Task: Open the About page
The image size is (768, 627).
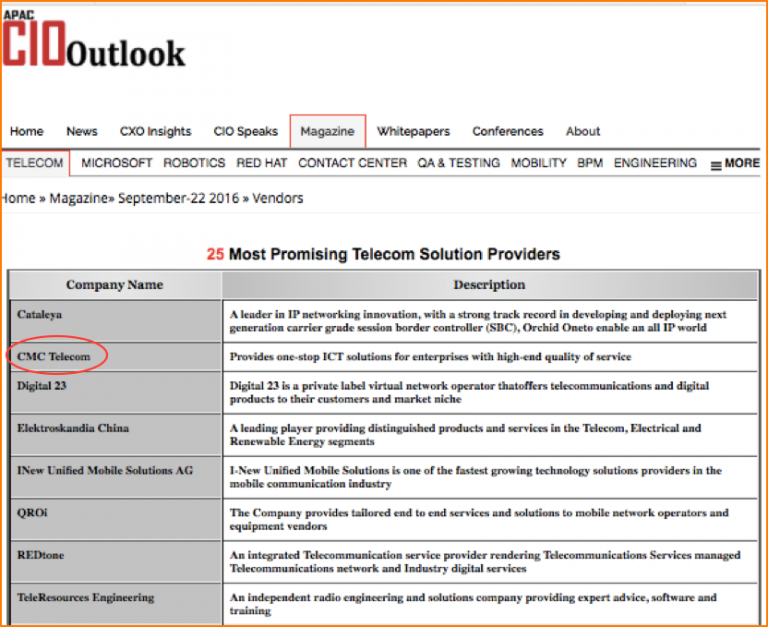Action: (x=583, y=131)
